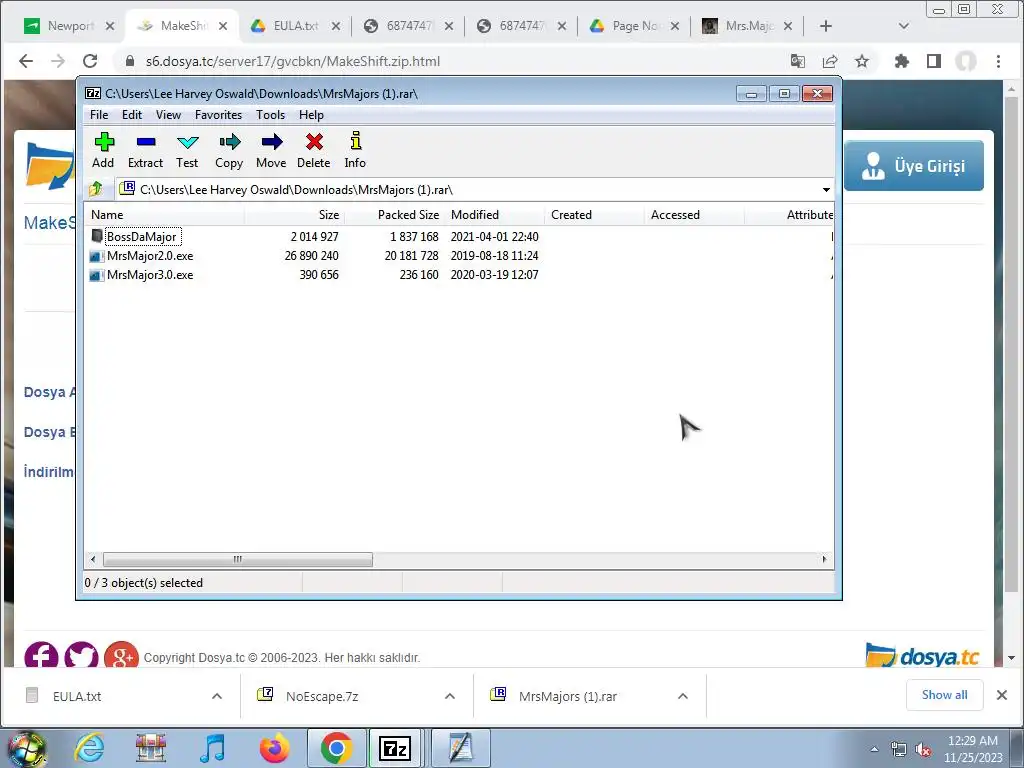Open the NoEscape.7z download

[x=322, y=696]
